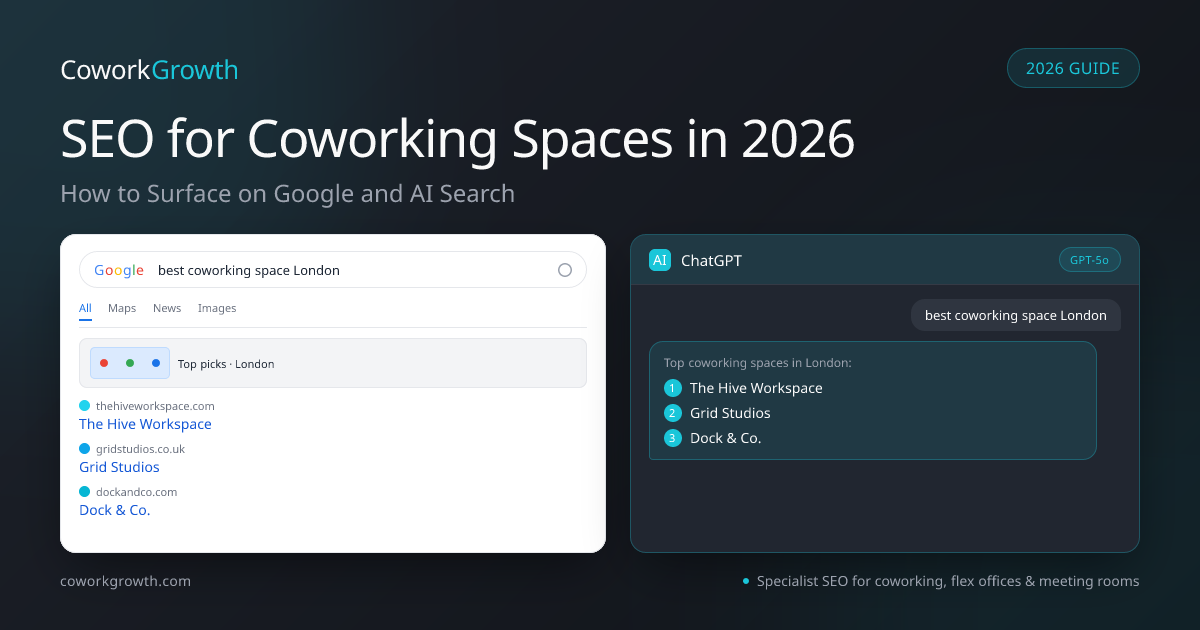This screenshot has height=630, width=1200.
Task: Click number 1 badge beside The Hive Workspace
Action: point(673,388)
